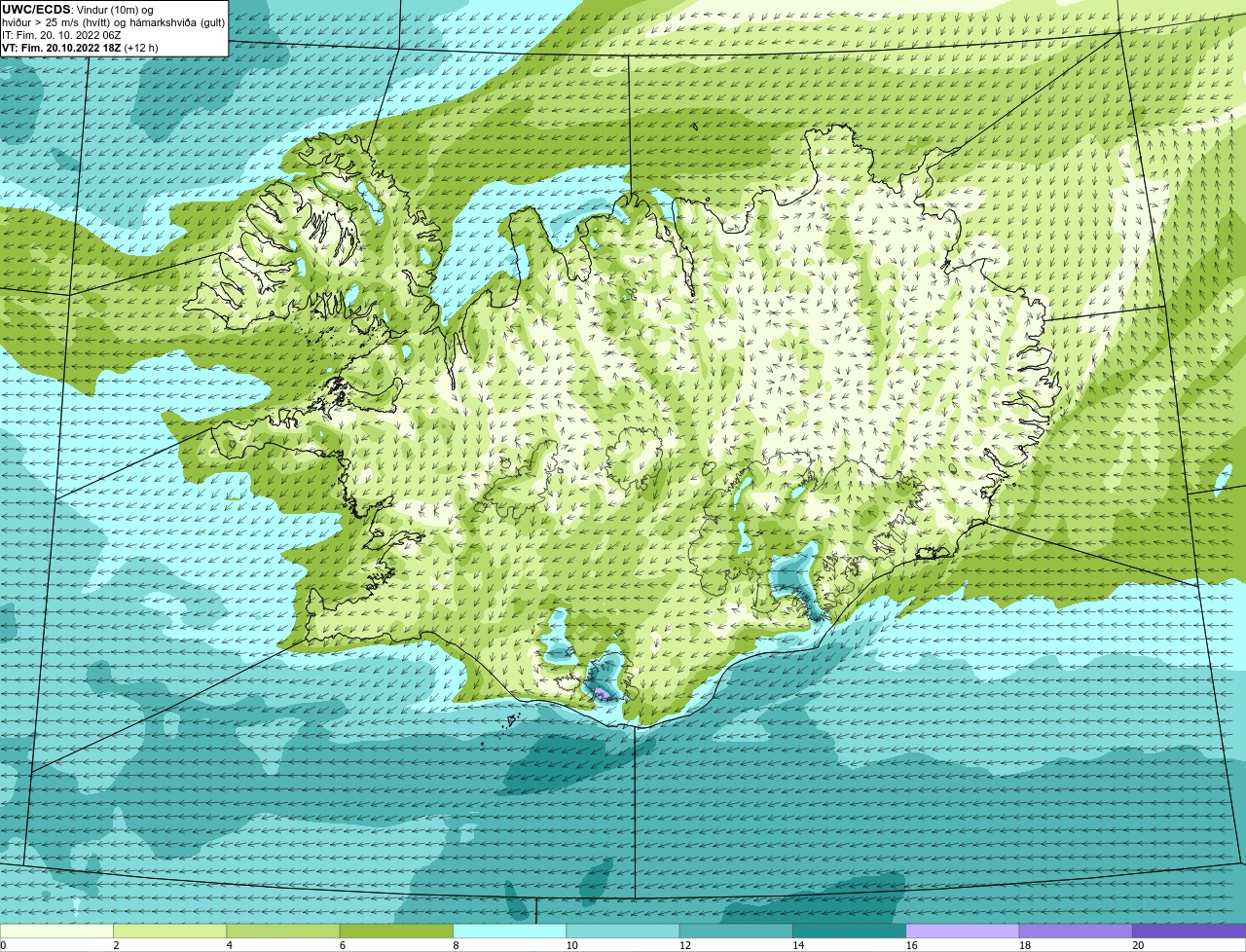Click the scale label "16"

911,945
